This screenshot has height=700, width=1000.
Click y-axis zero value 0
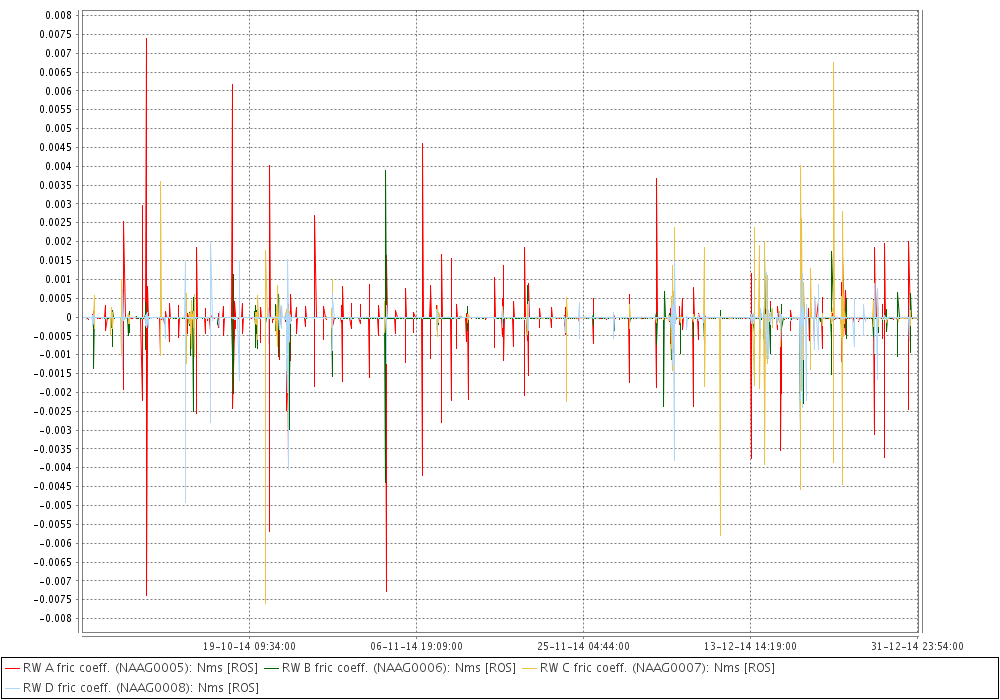[69, 317]
